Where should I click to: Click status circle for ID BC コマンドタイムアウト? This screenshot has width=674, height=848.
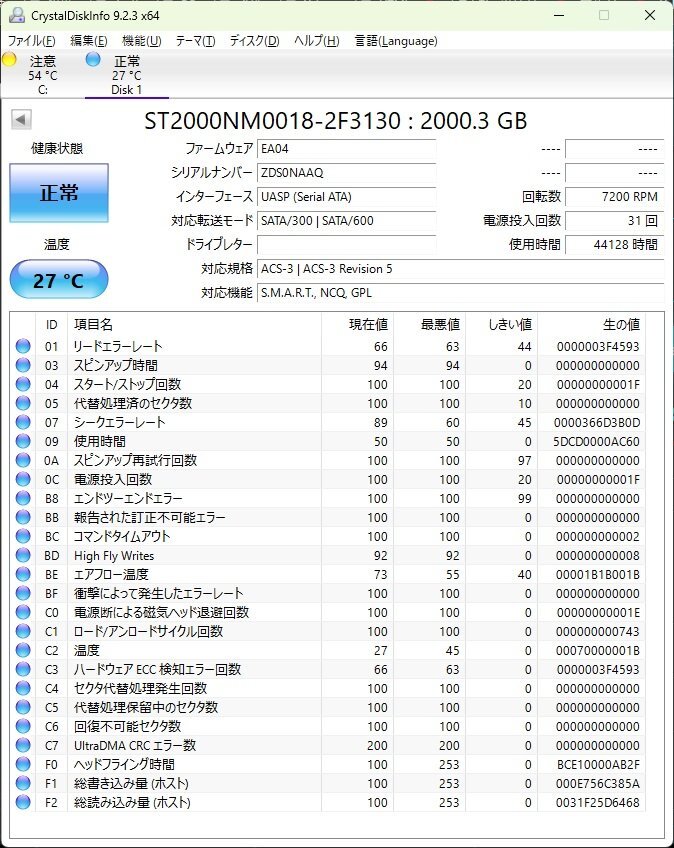(23, 536)
